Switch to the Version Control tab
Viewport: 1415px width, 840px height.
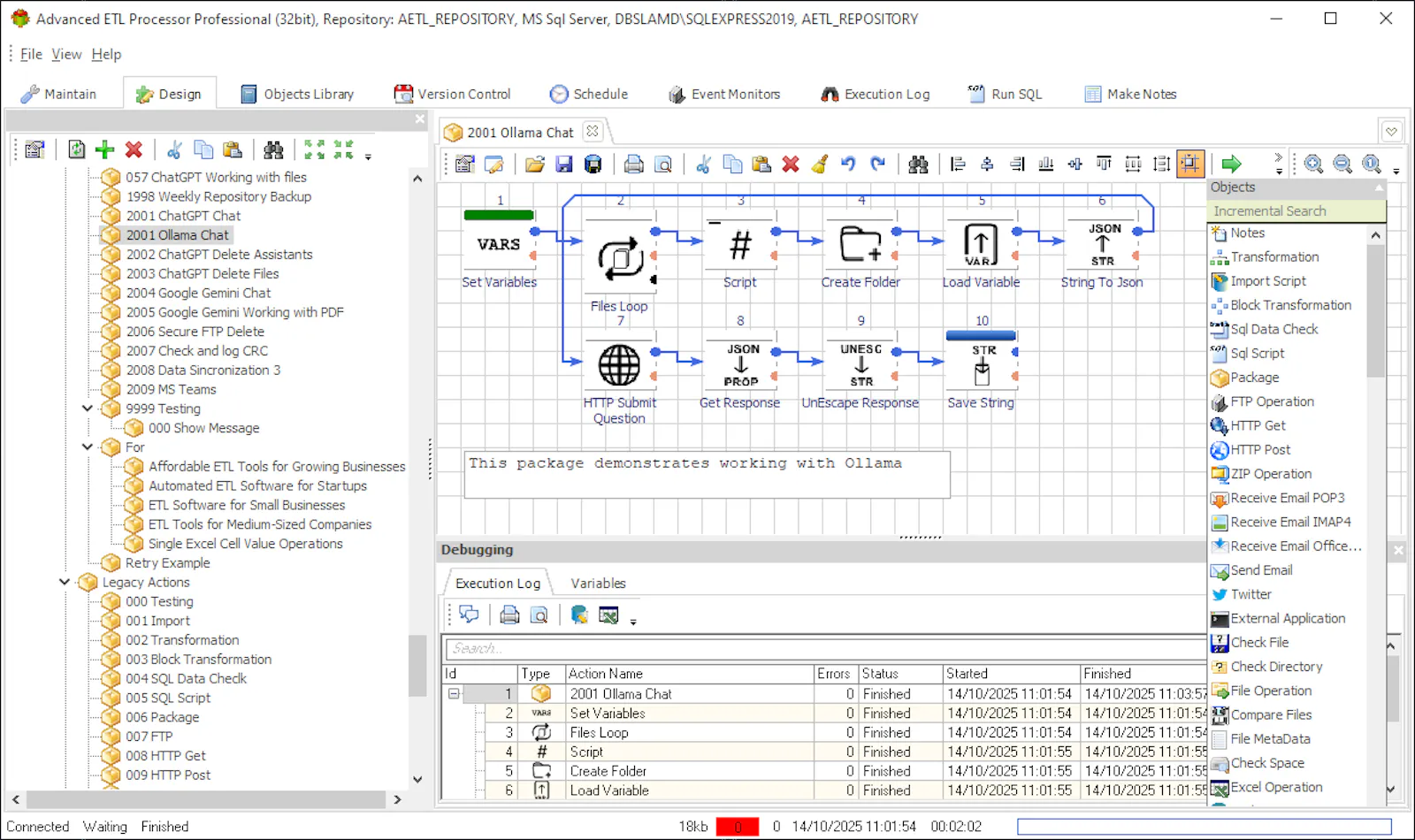coord(453,94)
